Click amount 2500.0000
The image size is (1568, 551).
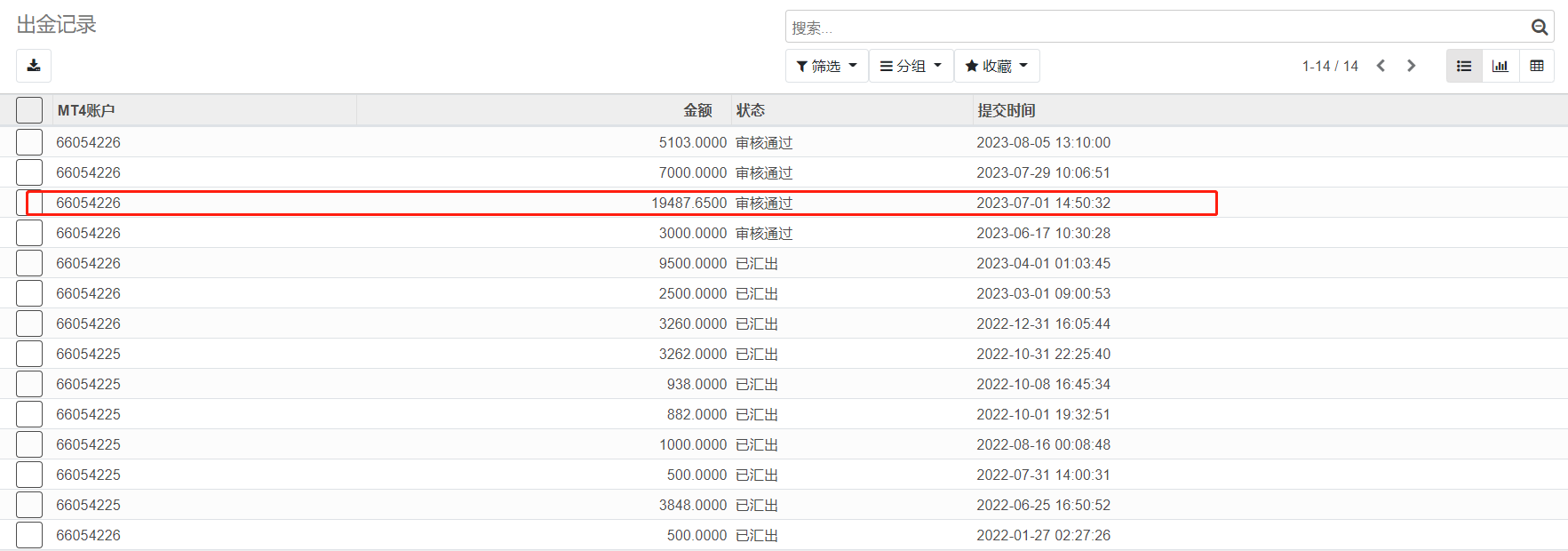click(x=693, y=293)
